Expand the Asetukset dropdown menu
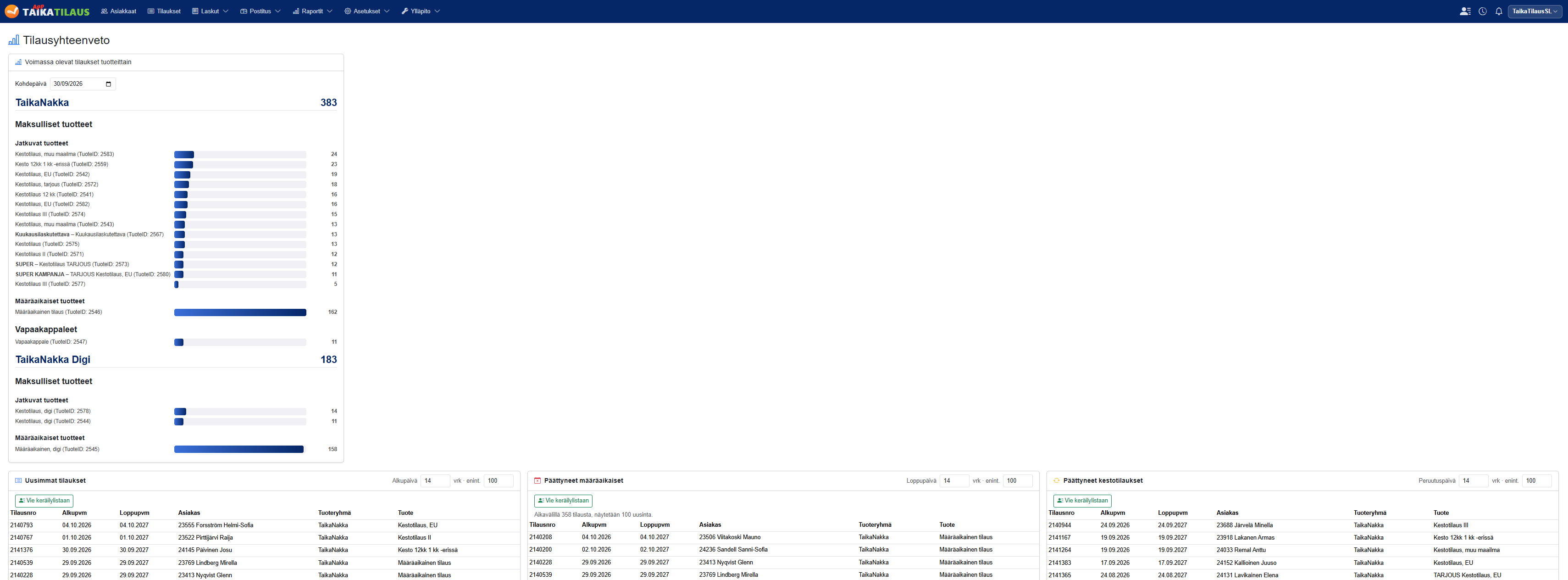1568x580 pixels. (366, 11)
